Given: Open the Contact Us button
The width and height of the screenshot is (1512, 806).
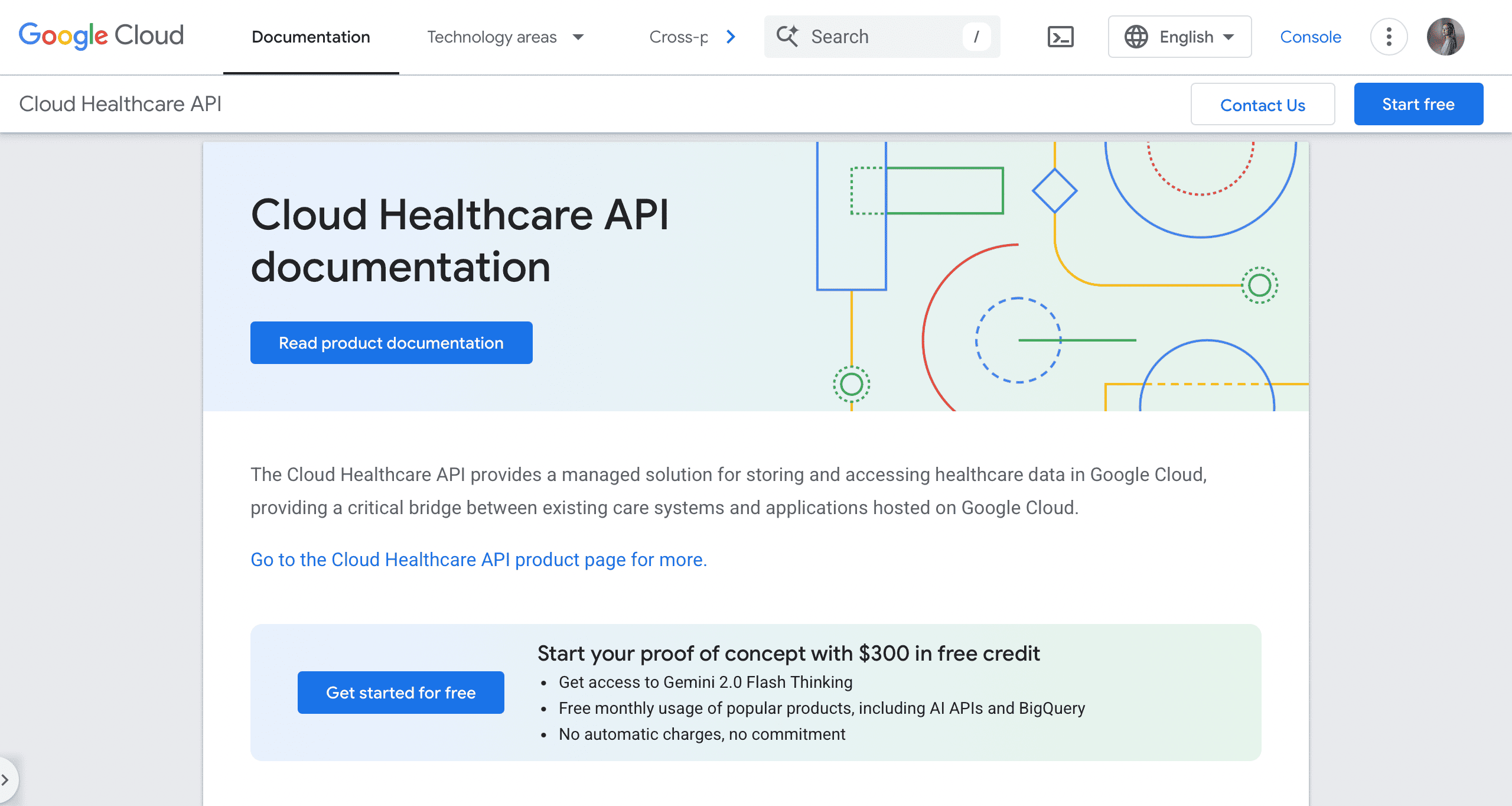Looking at the screenshot, I should (x=1262, y=105).
